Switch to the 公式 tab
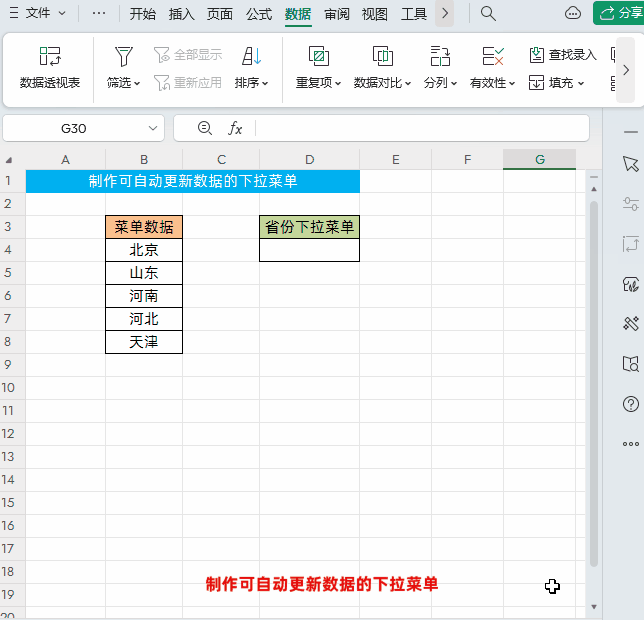This screenshot has width=644, height=620. click(x=259, y=14)
